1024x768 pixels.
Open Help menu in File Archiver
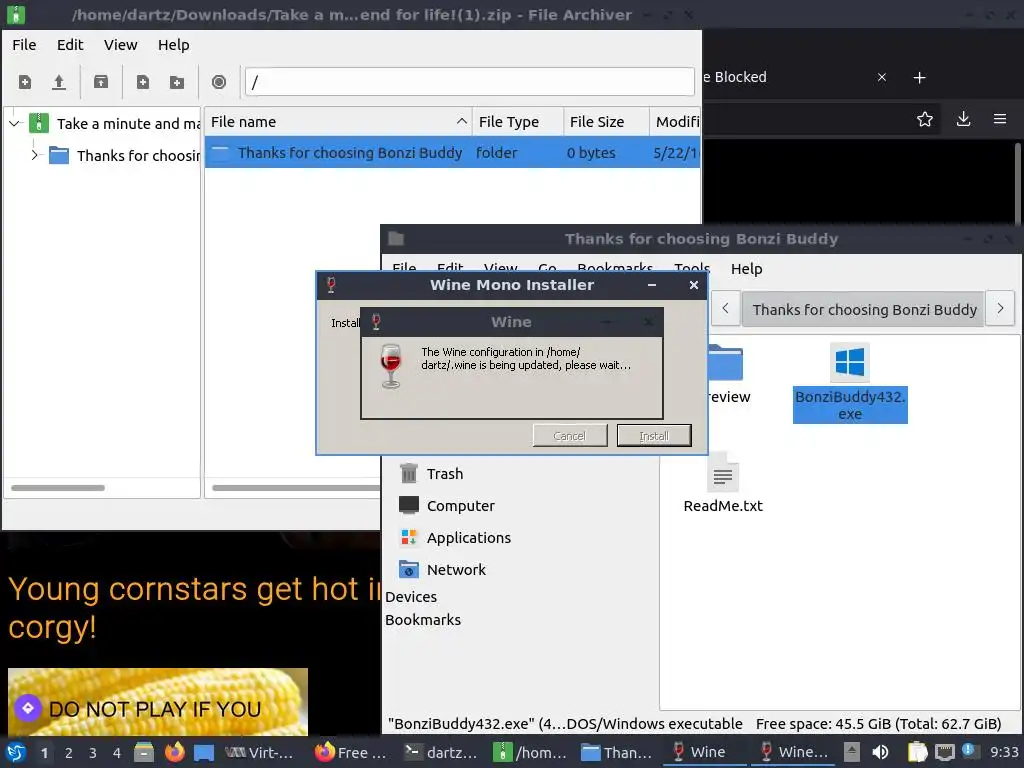coord(173,44)
